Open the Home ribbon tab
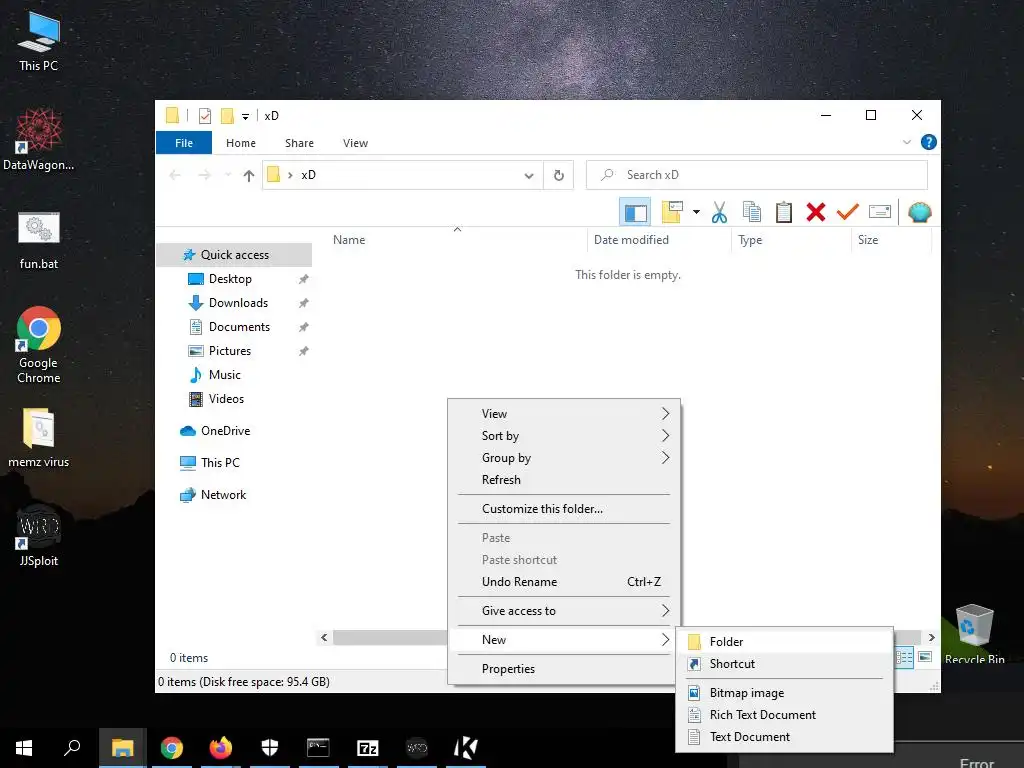 pos(240,143)
